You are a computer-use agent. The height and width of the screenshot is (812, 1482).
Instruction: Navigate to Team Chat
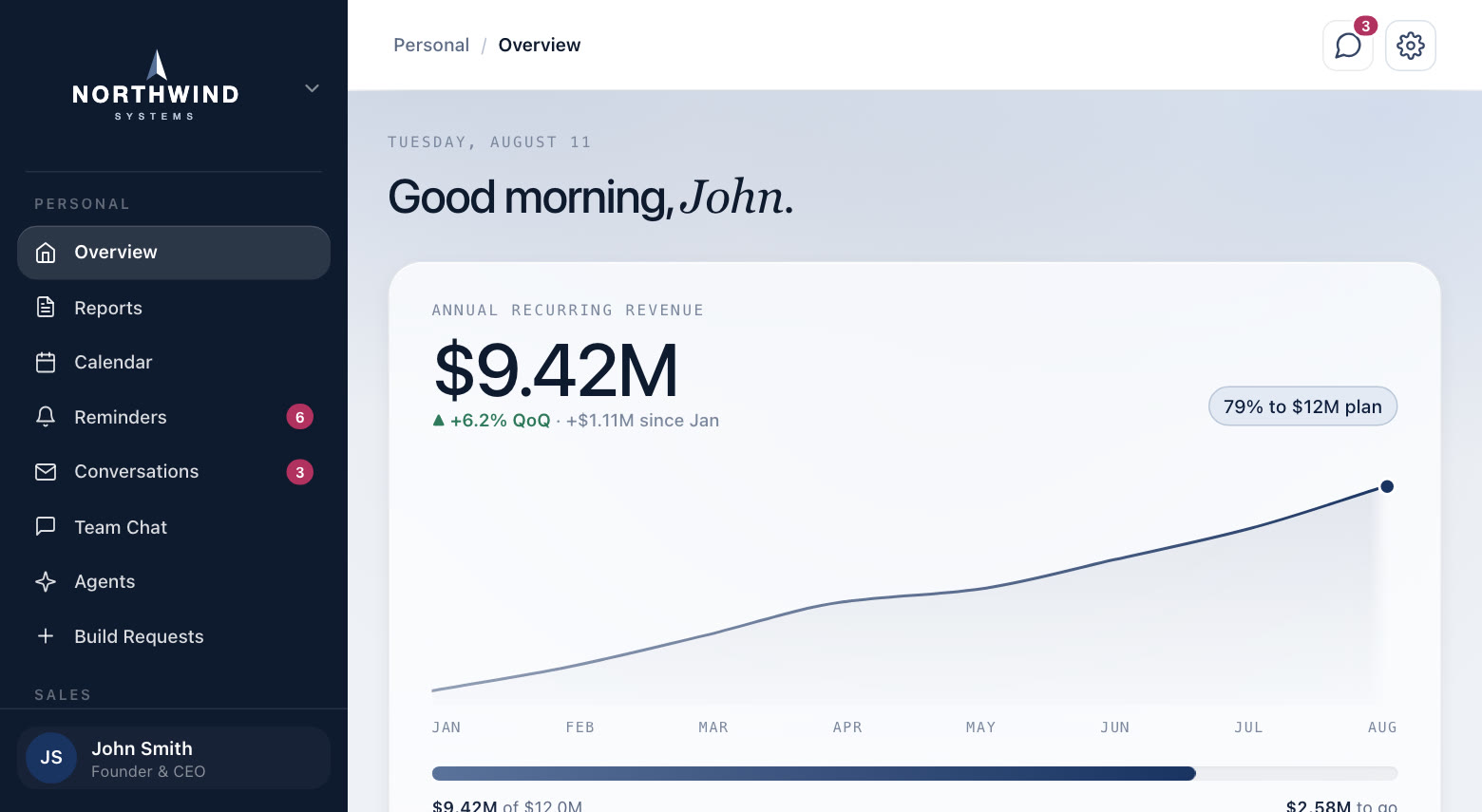coord(174,526)
